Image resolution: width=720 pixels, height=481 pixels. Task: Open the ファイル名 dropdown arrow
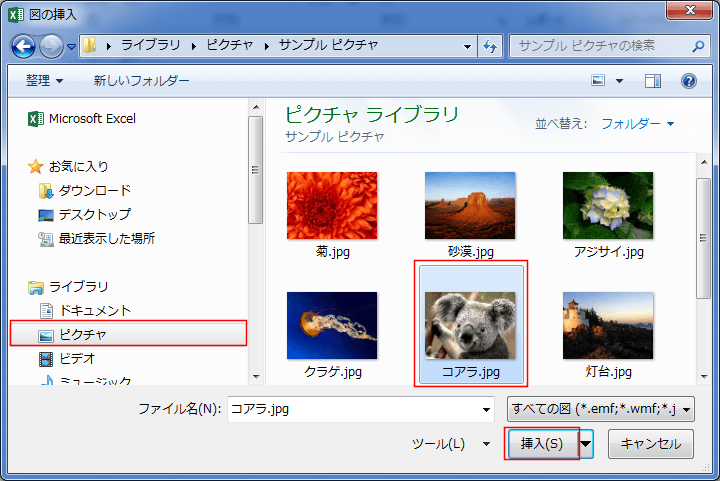pyautogui.click(x=486, y=409)
